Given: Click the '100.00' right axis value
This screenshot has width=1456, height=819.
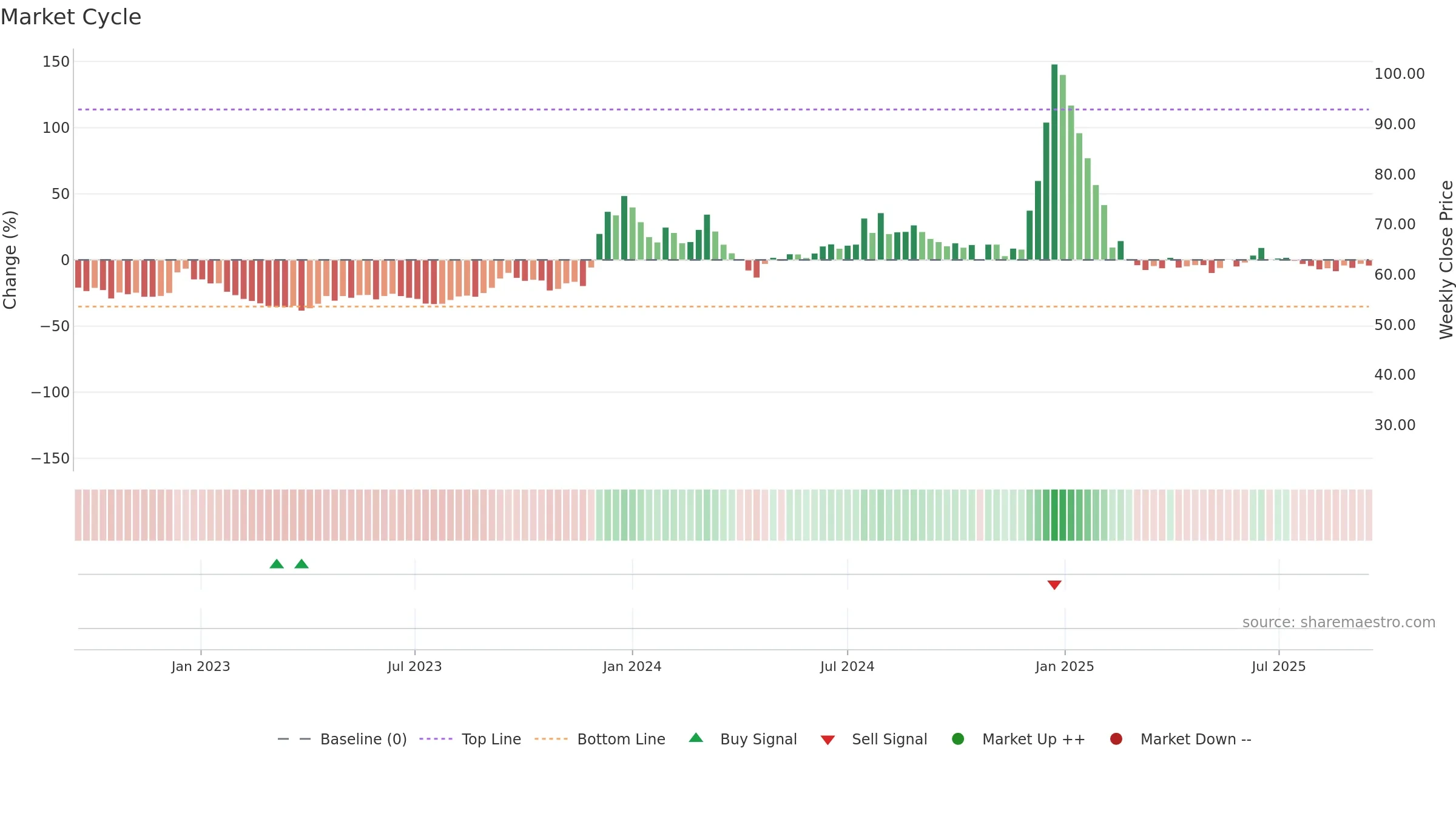Looking at the screenshot, I should pos(1400,74).
